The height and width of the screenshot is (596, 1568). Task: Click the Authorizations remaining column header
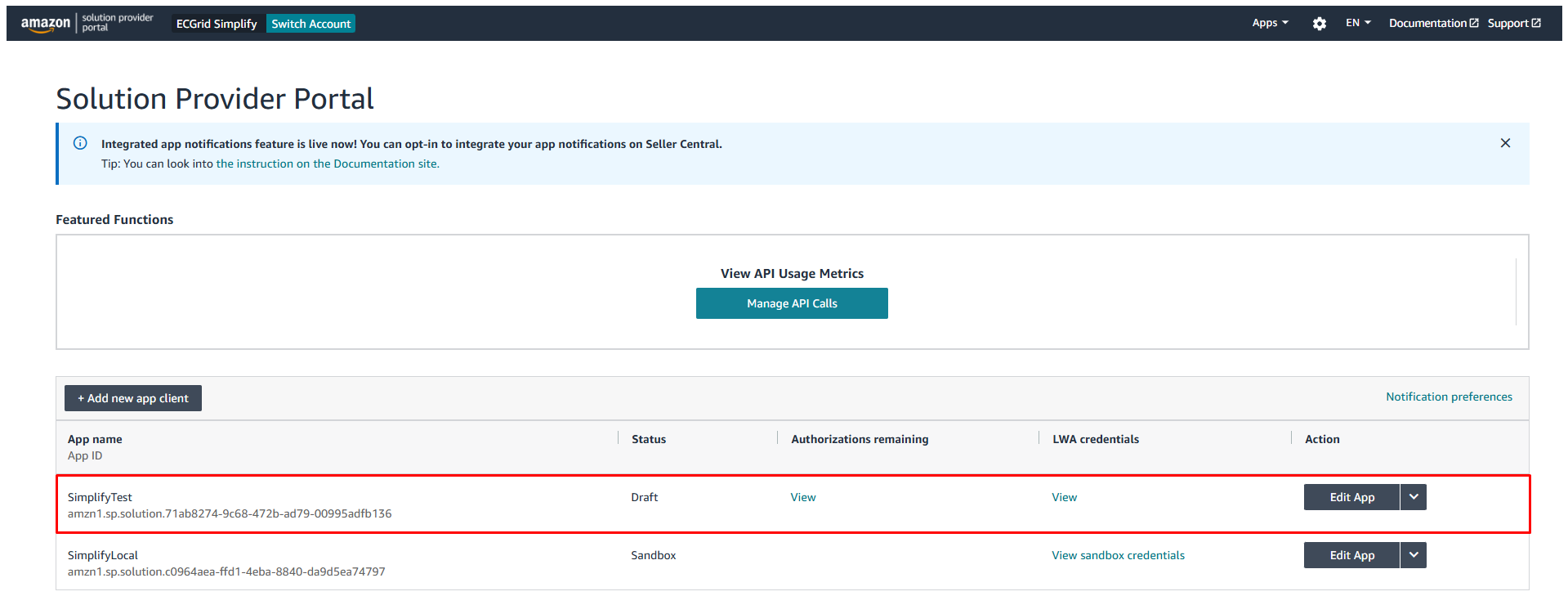click(860, 439)
